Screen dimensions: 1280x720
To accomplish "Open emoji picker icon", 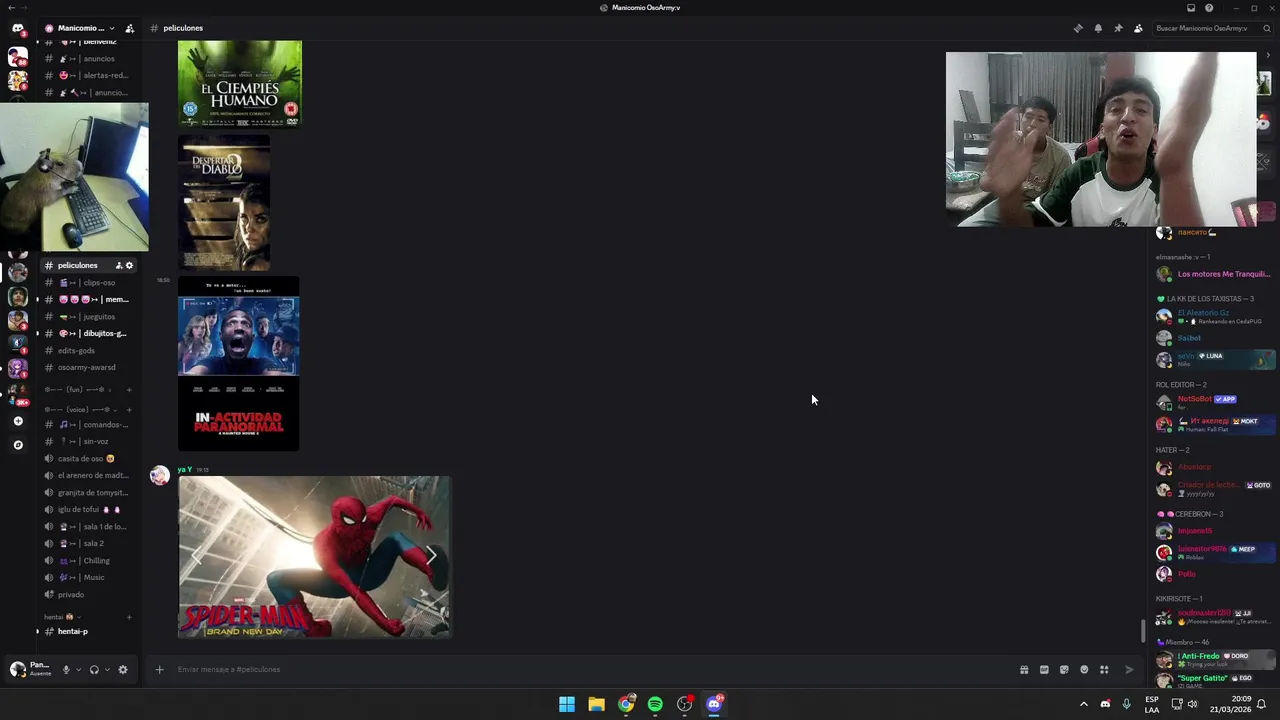I will point(1084,670).
